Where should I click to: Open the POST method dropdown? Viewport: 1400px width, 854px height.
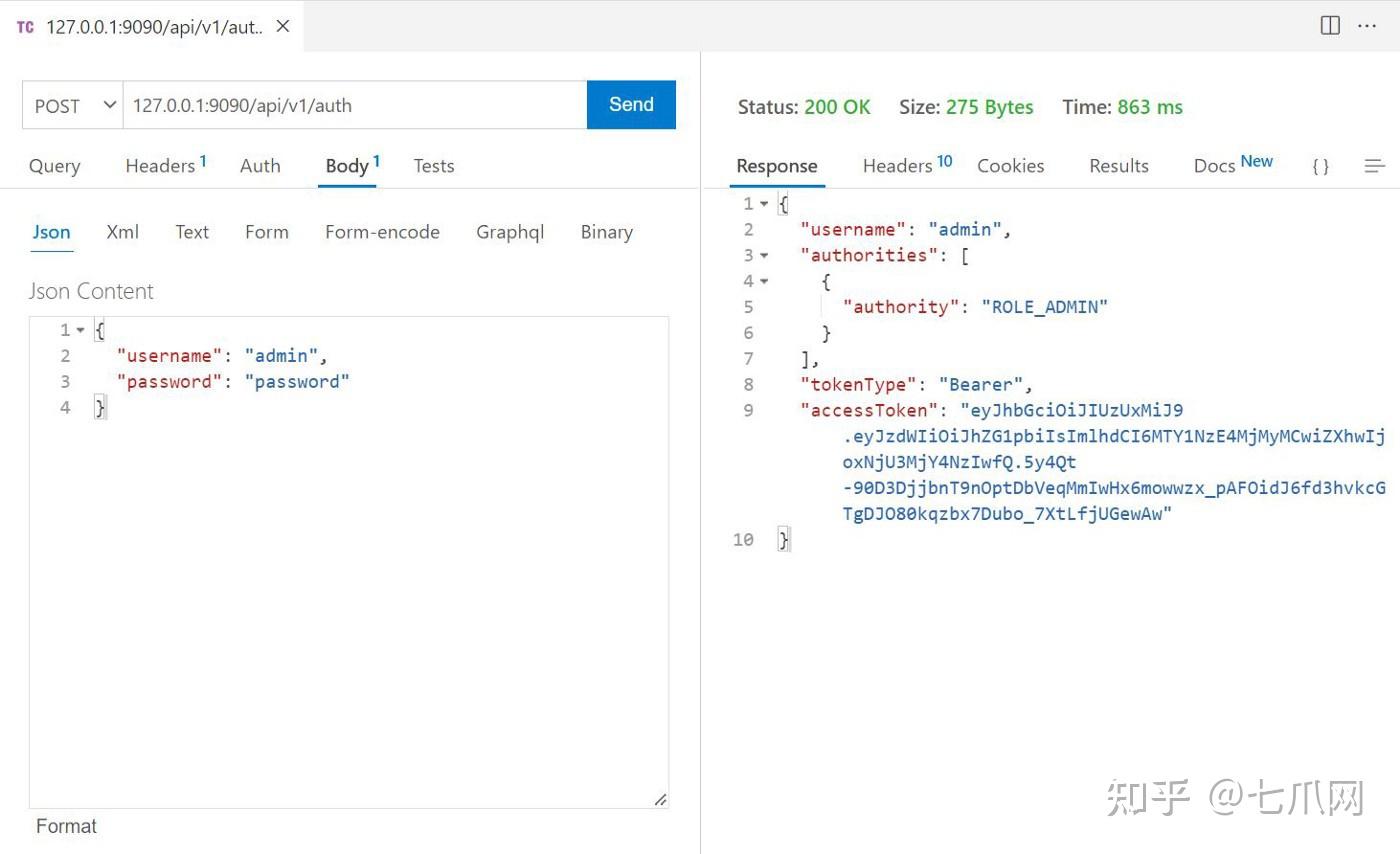73,105
